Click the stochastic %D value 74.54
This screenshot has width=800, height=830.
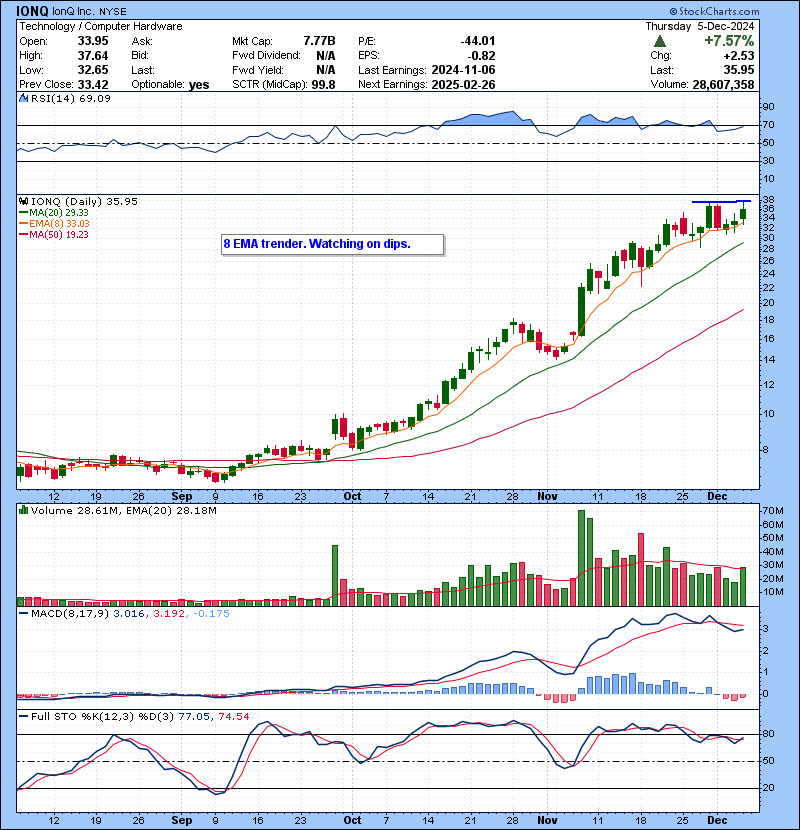click(x=233, y=717)
